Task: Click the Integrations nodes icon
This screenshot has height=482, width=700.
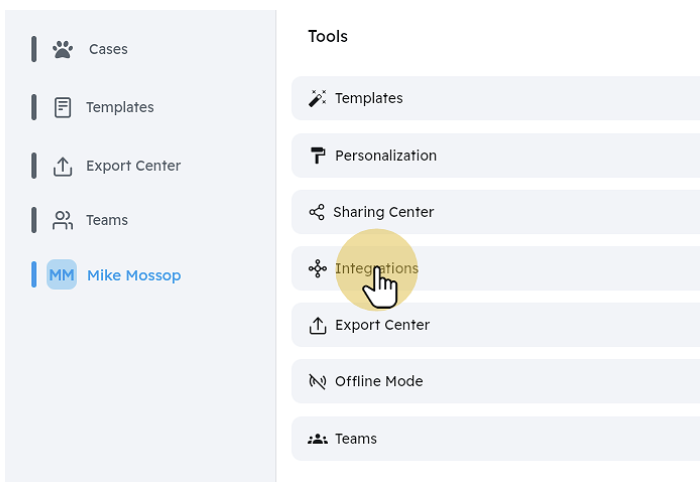Action: (317, 268)
